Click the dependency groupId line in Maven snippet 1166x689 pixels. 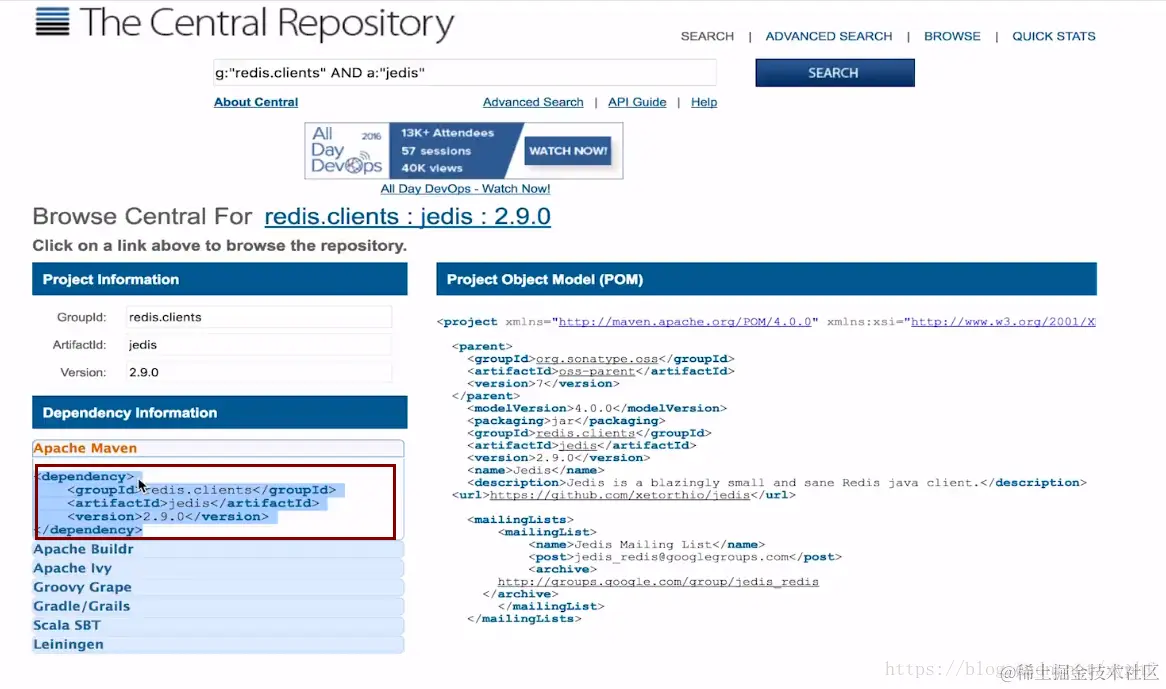point(202,490)
